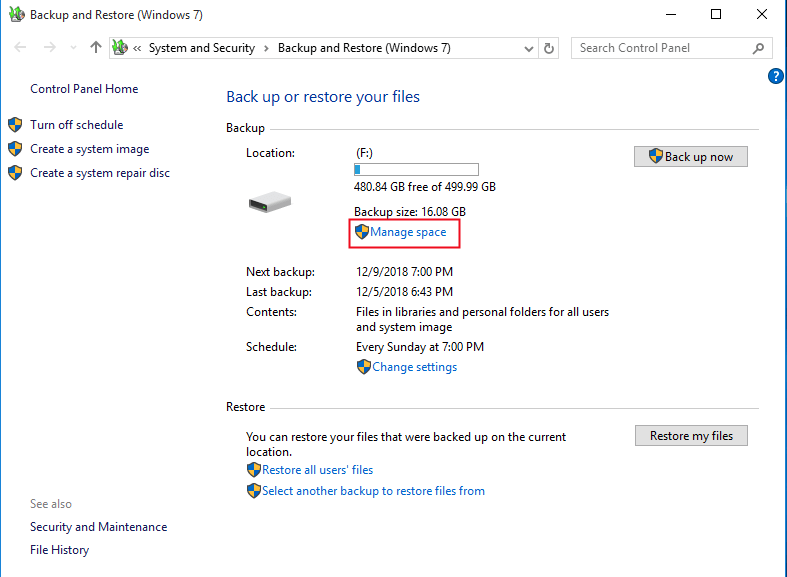
Task: Click the Back navigation arrow
Action: (x=21, y=48)
